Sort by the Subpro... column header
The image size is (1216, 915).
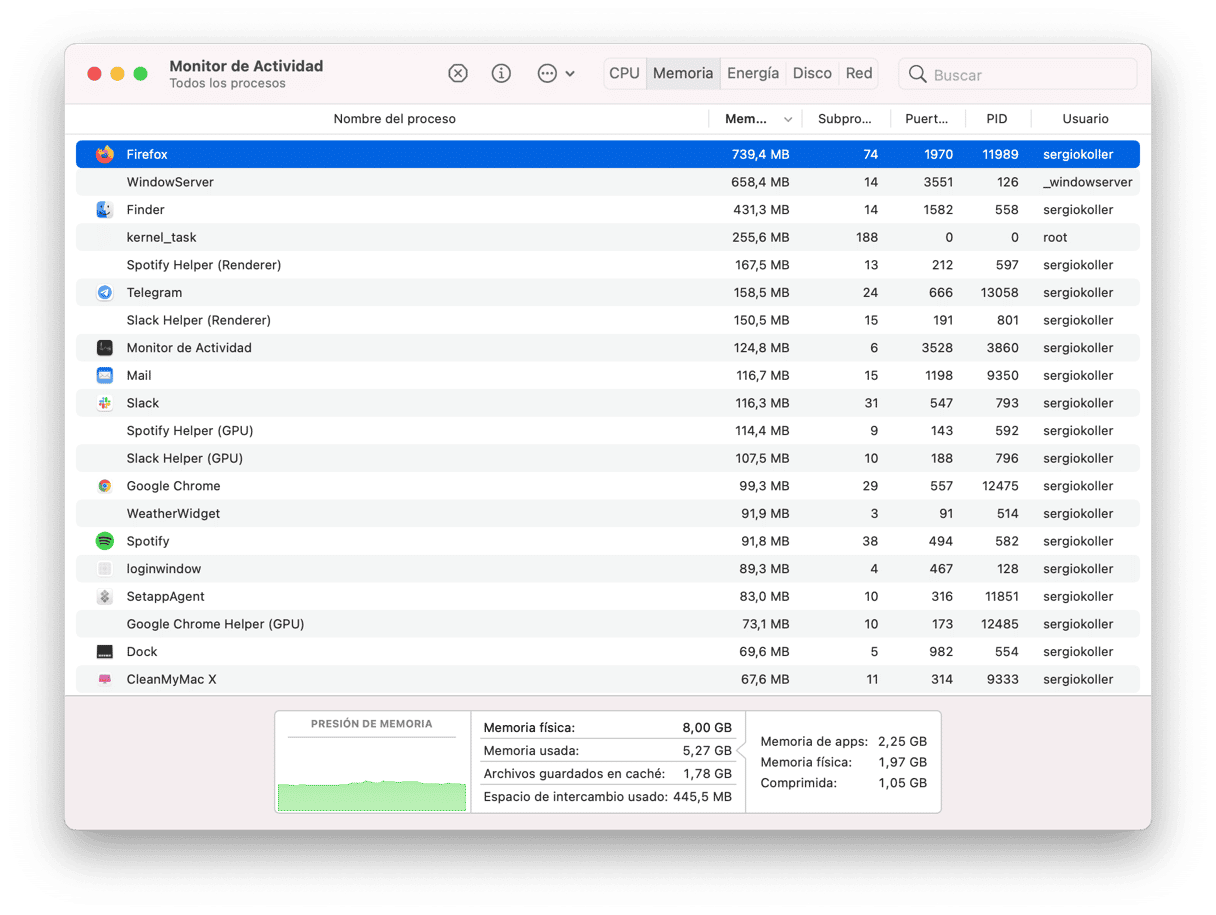pyautogui.click(x=845, y=119)
